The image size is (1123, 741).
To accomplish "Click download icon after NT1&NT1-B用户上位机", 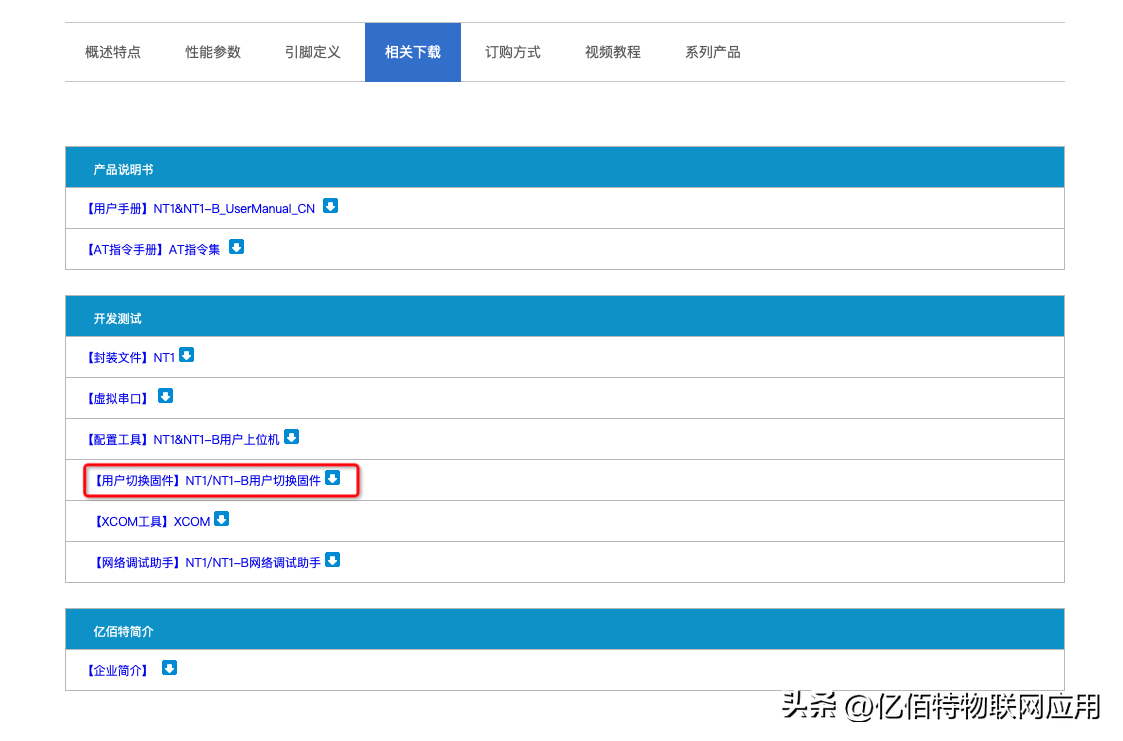I will [291, 437].
